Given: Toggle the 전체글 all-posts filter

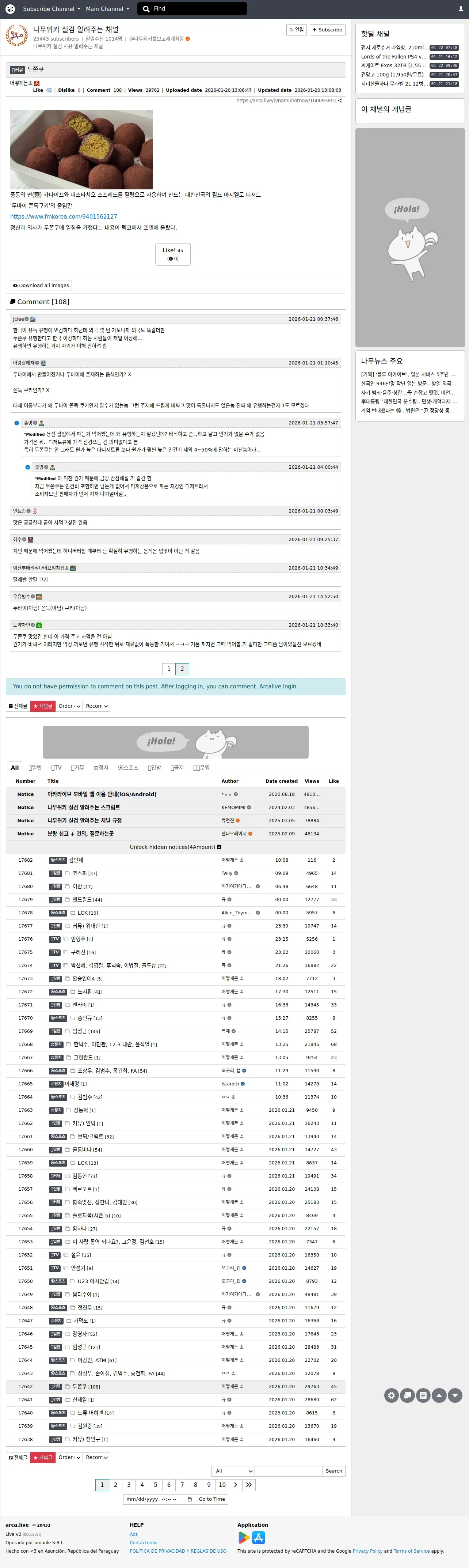Looking at the screenshot, I should click(18, 706).
